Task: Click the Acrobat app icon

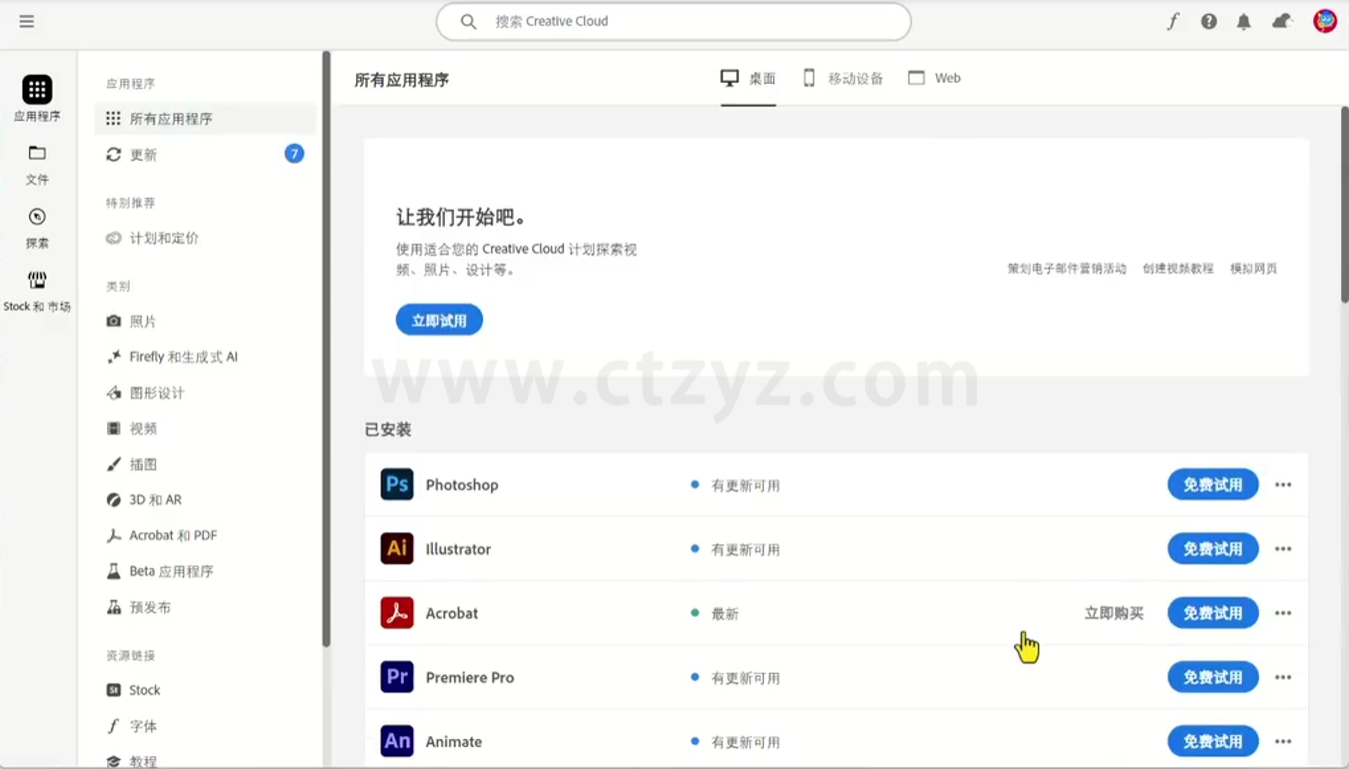Action: 397,612
